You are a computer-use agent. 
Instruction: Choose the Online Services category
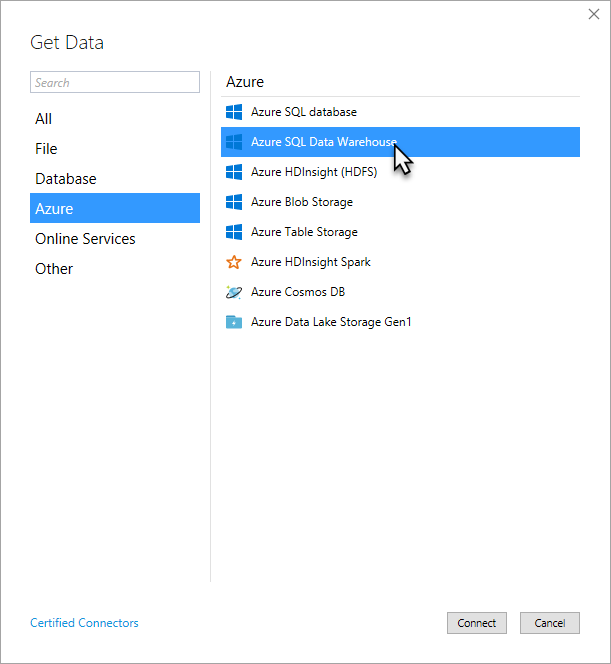coord(85,239)
